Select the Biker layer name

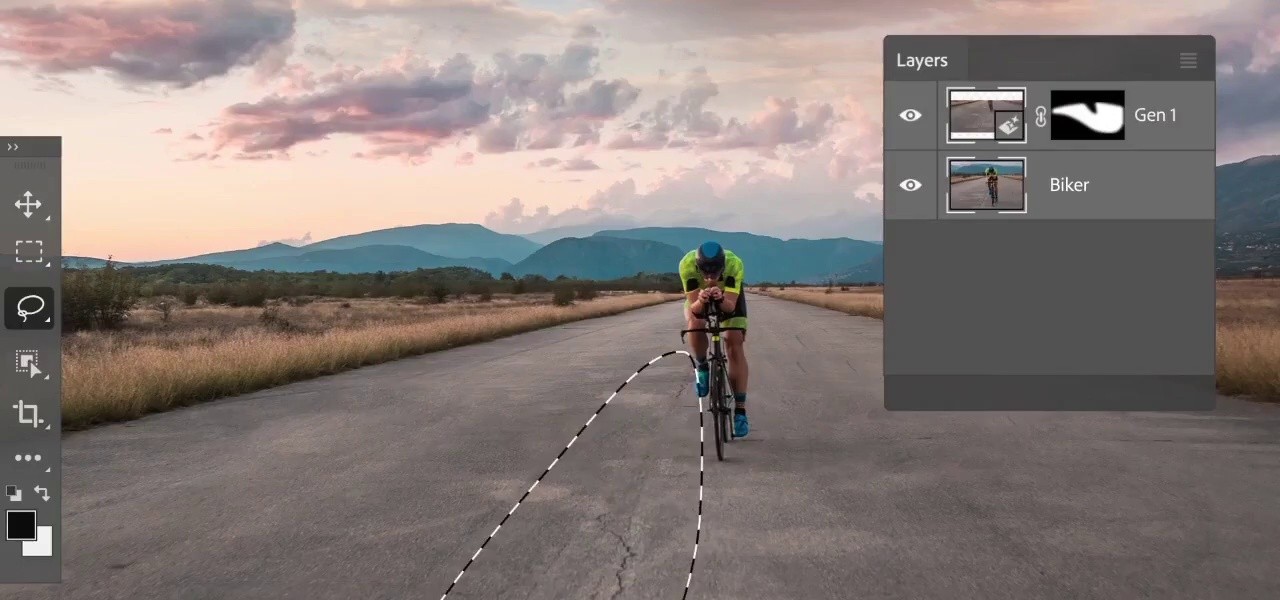1069,185
